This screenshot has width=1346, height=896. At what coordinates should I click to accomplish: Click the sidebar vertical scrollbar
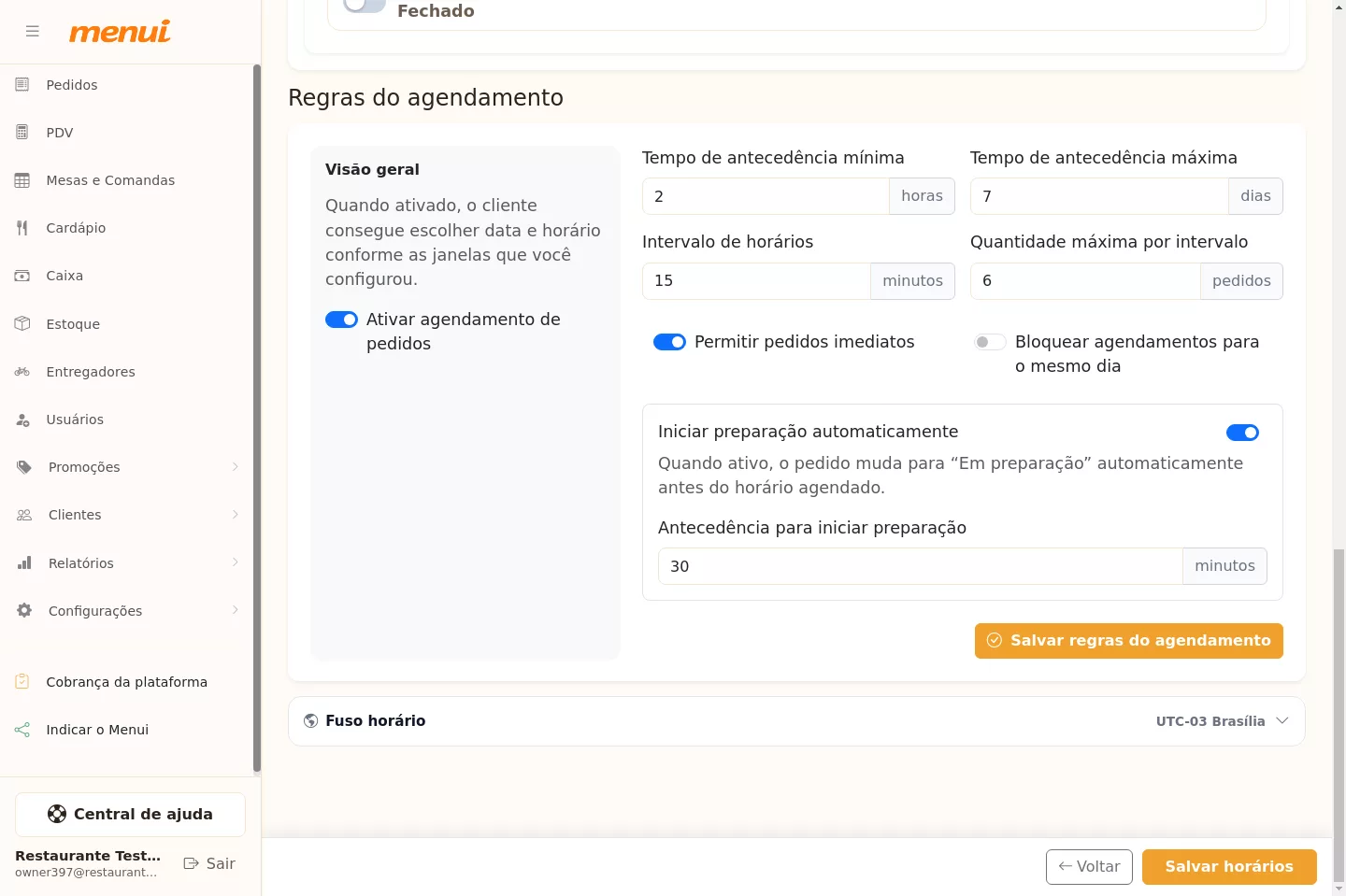tap(257, 419)
